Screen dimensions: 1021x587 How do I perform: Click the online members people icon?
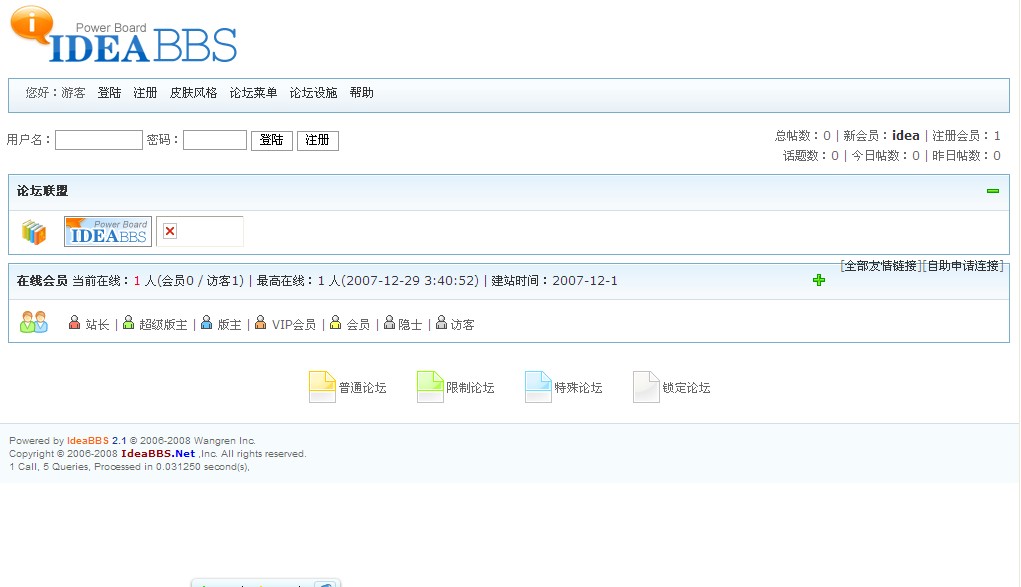pos(34,322)
